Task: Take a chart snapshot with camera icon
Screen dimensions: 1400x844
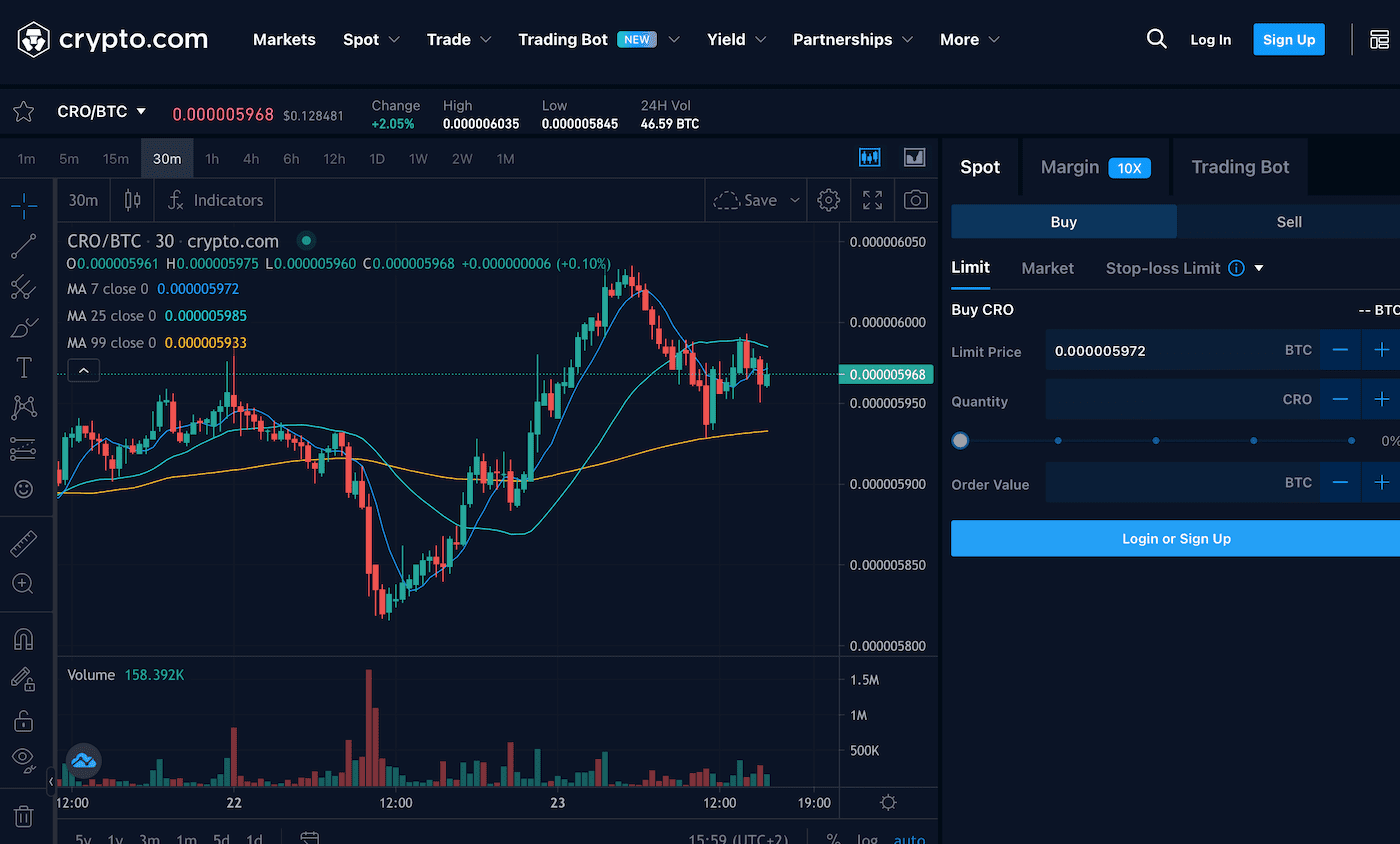Action: (915, 200)
